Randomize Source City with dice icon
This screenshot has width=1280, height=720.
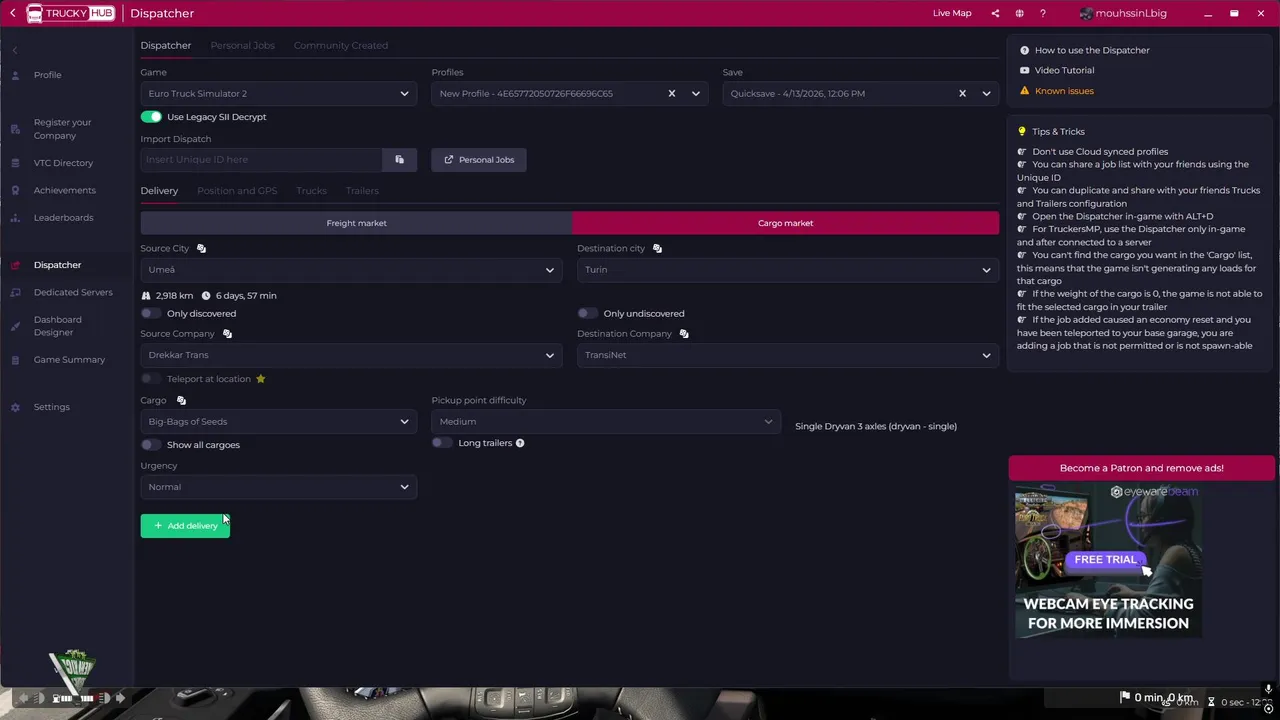201,248
